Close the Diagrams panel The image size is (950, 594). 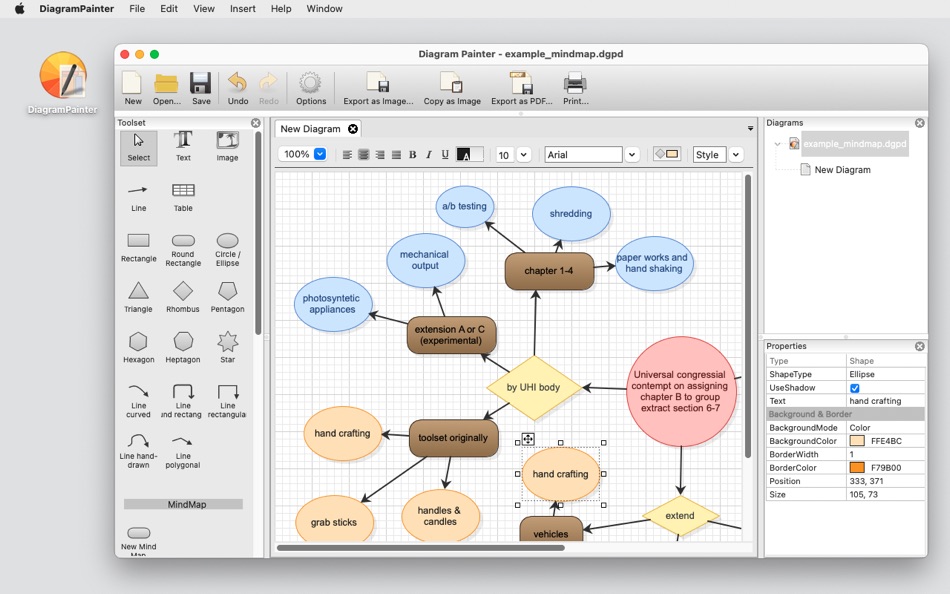[x=920, y=123]
